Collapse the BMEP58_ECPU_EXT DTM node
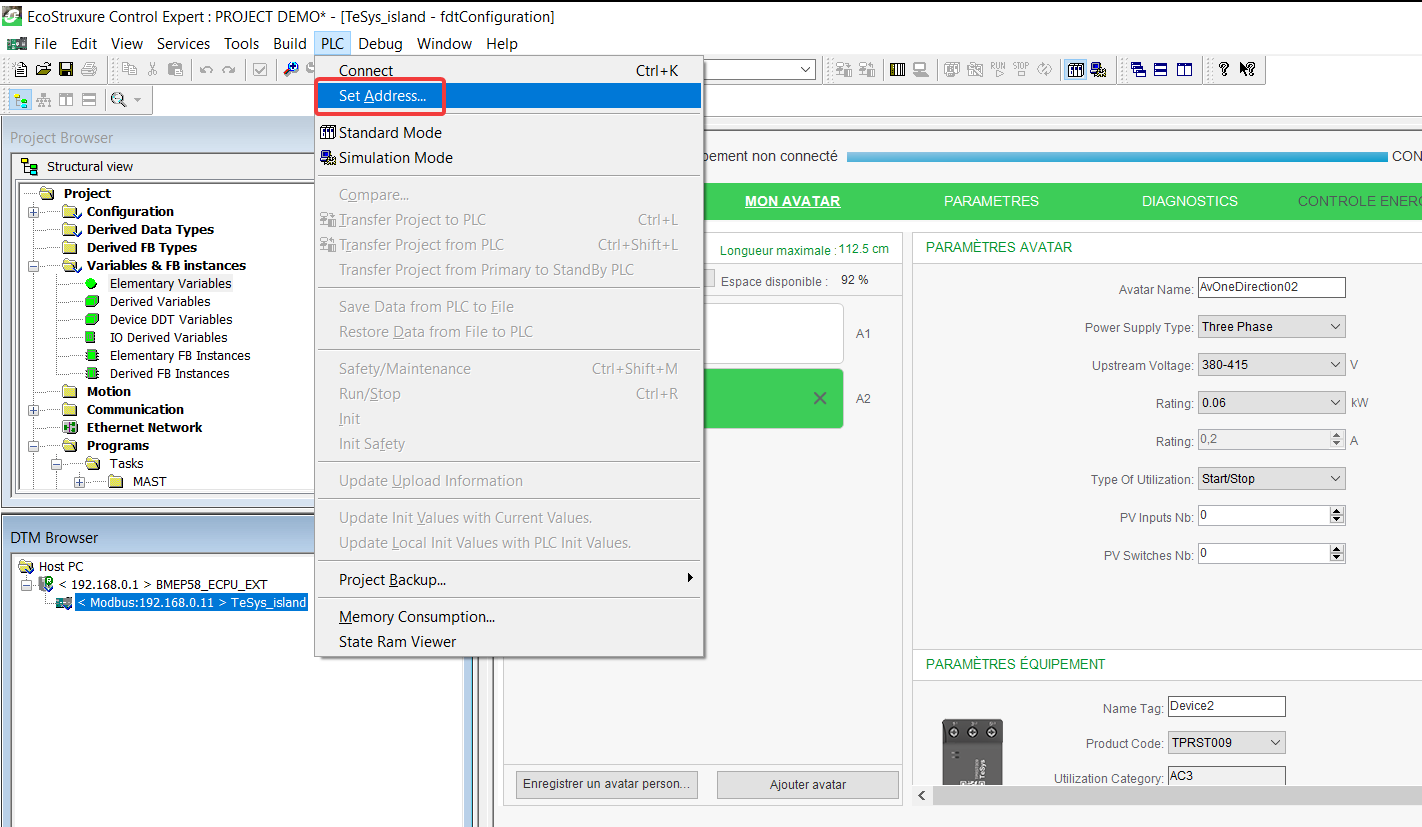The height and width of the screenshot is (827, 1422). 27,584
